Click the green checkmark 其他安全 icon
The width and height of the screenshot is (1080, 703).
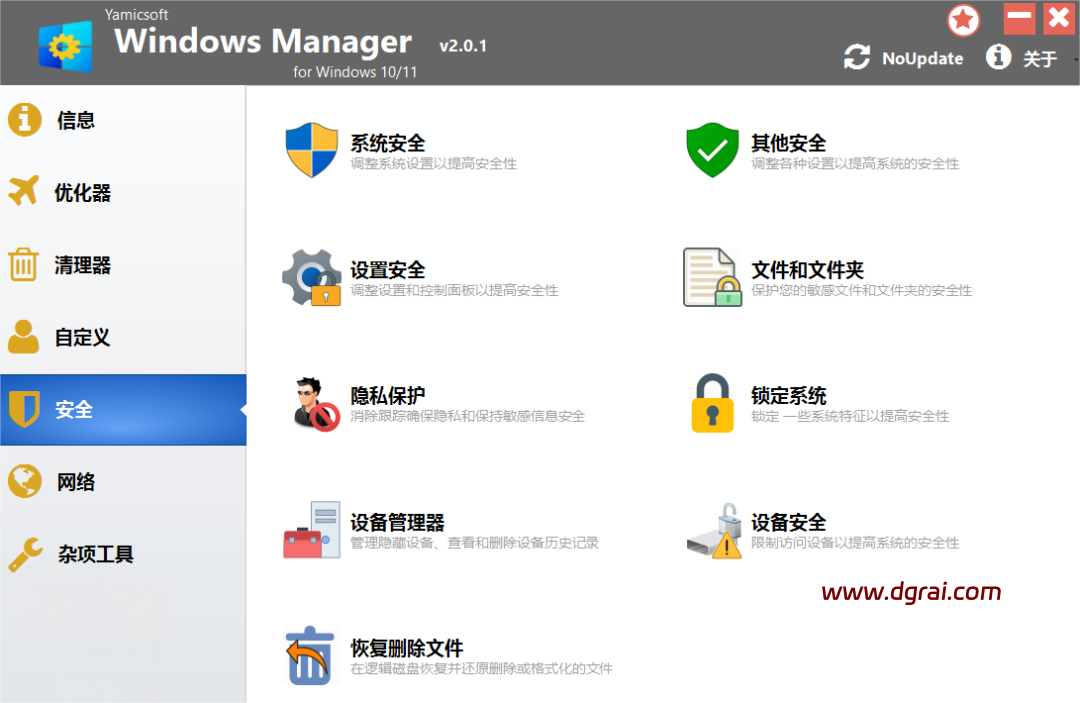712,151
